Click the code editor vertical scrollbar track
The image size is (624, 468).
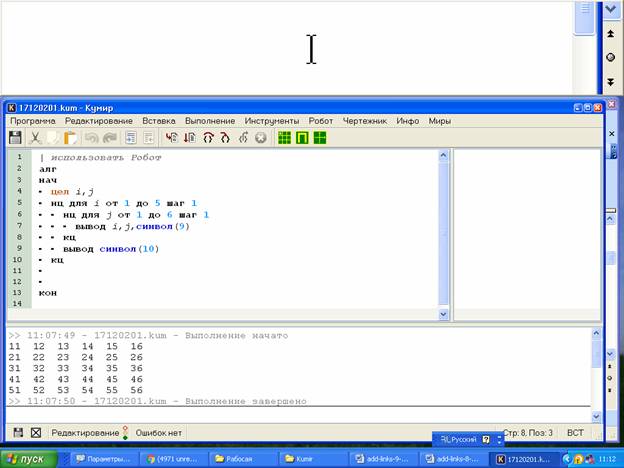coord(443,235)
